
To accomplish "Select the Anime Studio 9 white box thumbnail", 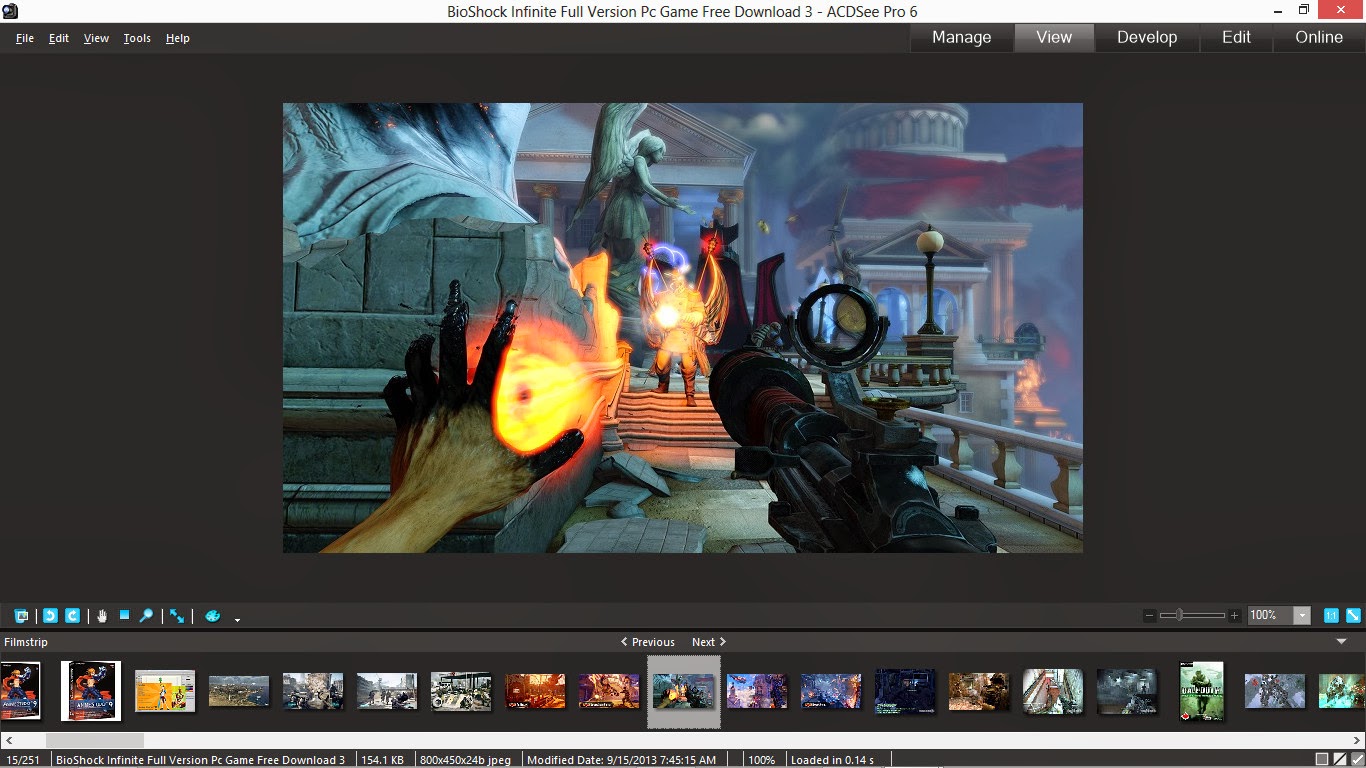I will tap(91, 691).
